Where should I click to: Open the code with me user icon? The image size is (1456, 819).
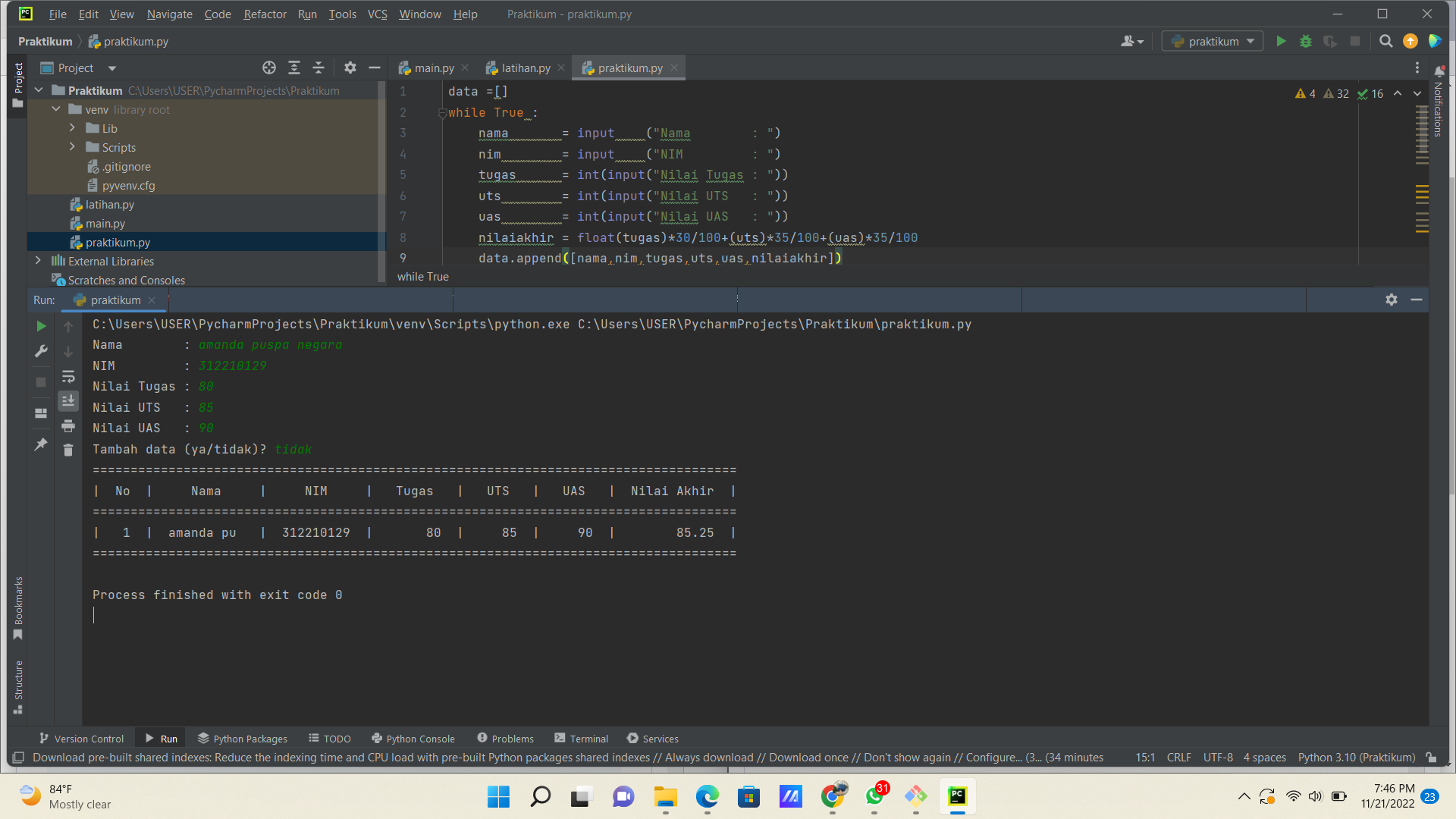1131,41
